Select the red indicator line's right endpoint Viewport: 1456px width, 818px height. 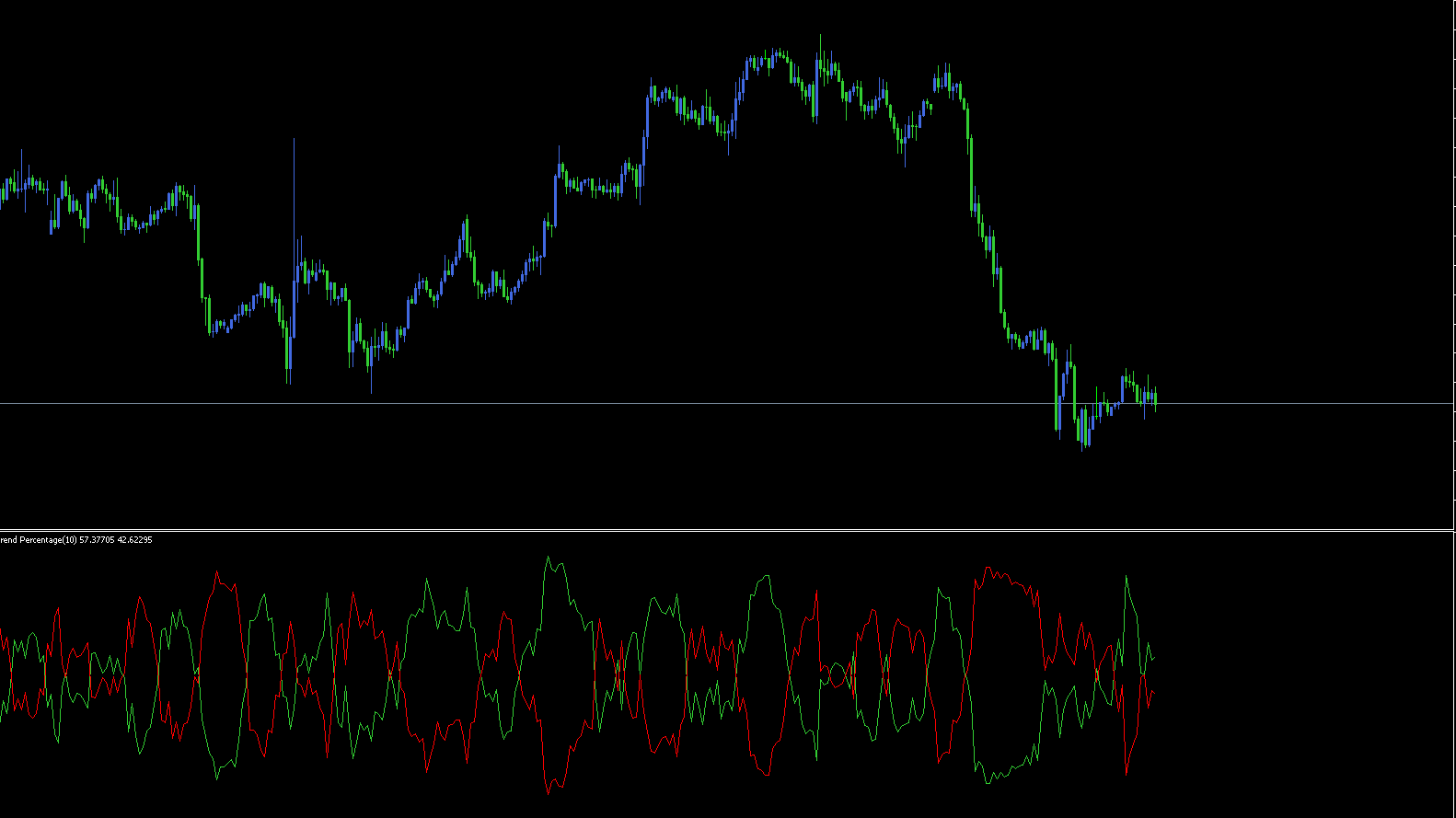pyautogui.click(x=1153, y=693)
